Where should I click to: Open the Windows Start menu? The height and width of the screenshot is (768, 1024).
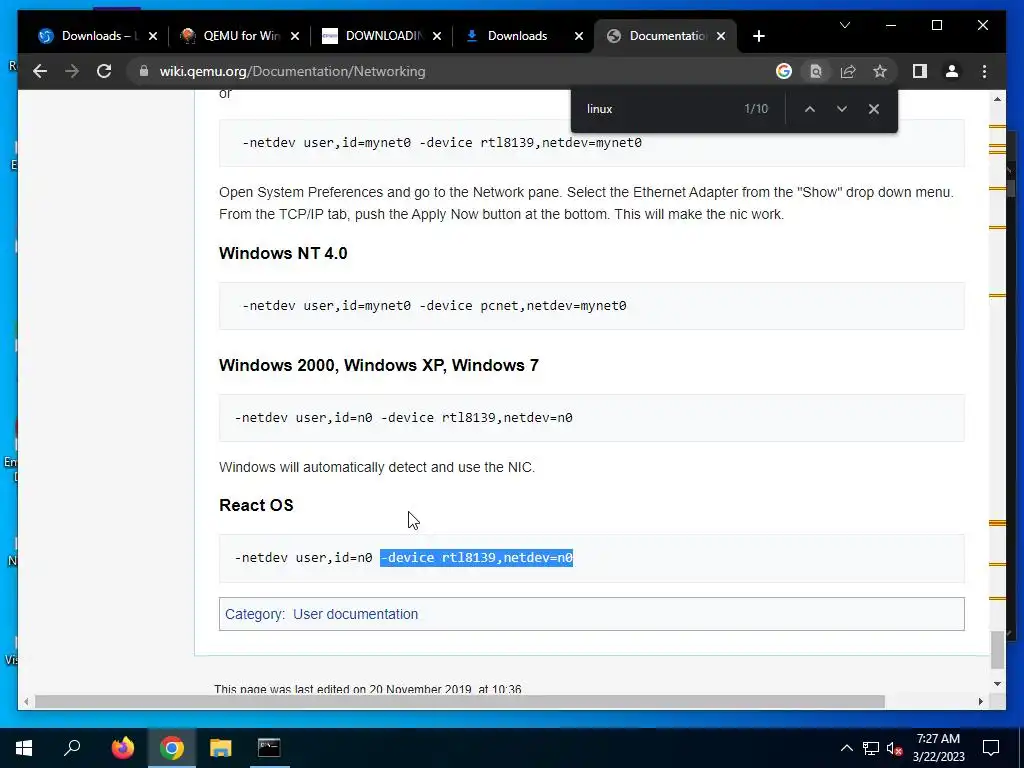[24, 748]
